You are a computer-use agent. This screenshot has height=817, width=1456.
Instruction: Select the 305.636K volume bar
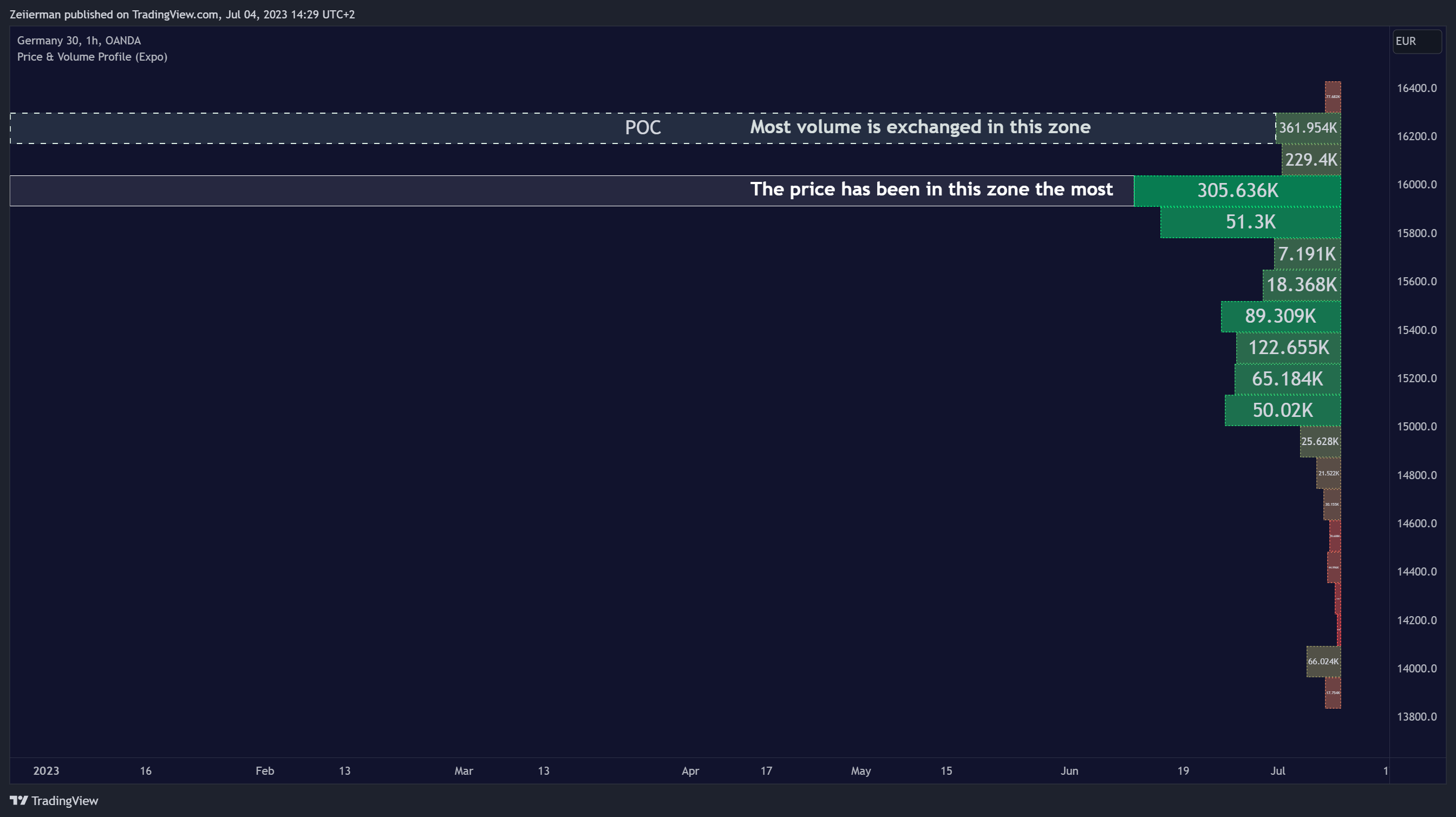click(1237, 191)
